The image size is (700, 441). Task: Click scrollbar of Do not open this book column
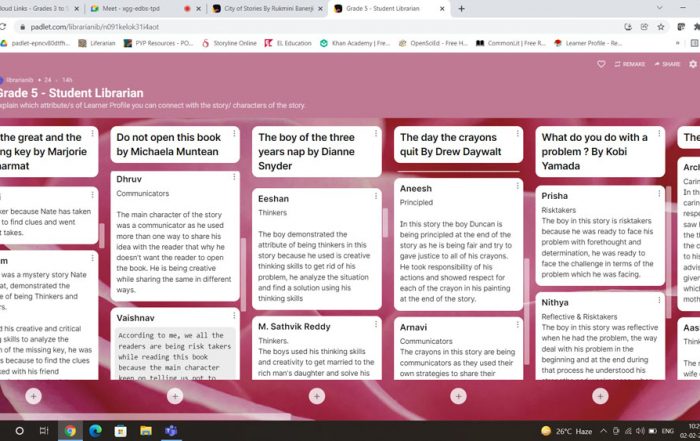[243, 275]
